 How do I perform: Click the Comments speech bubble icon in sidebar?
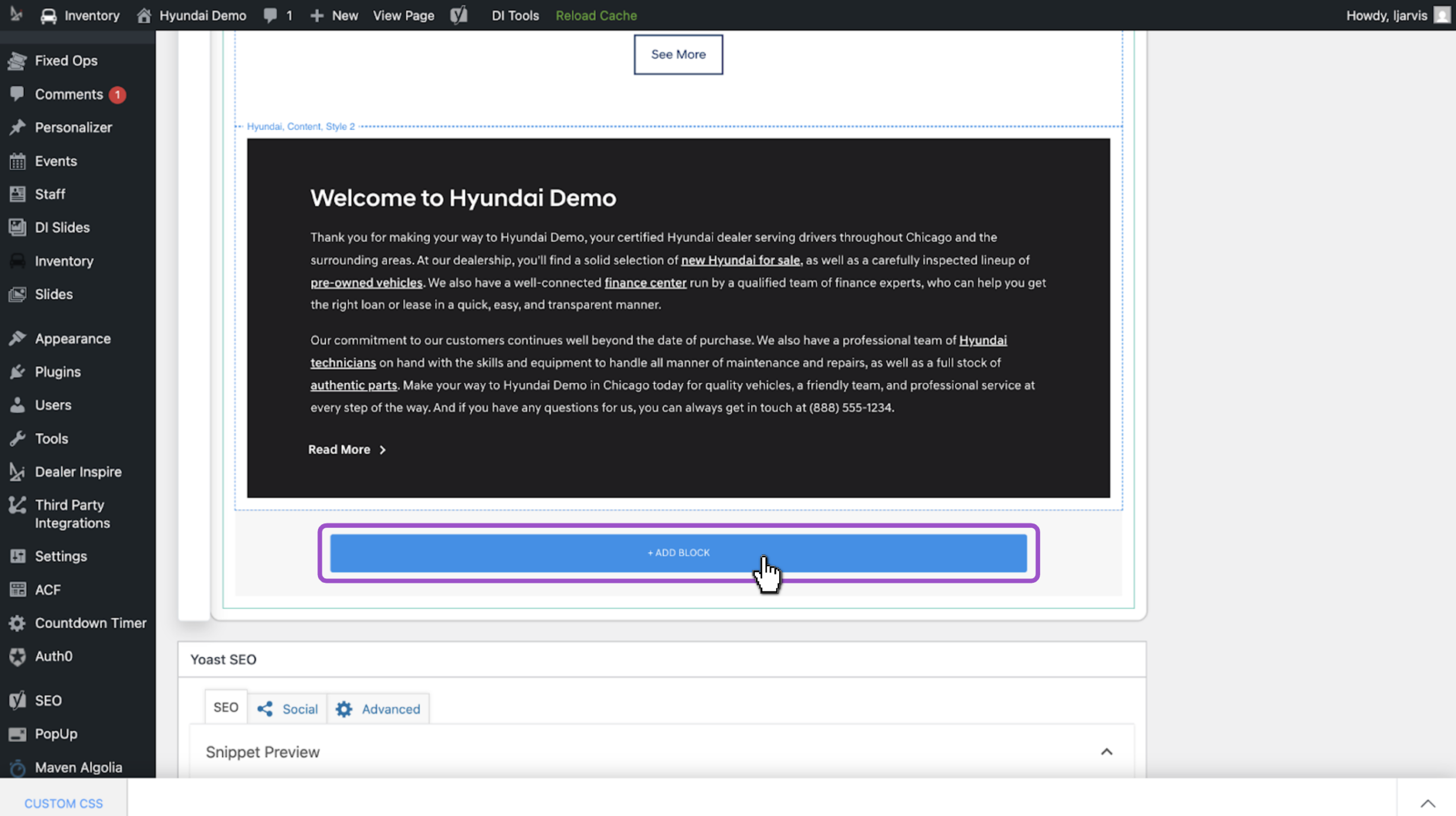pyautogui.click(x=17, y=94)
